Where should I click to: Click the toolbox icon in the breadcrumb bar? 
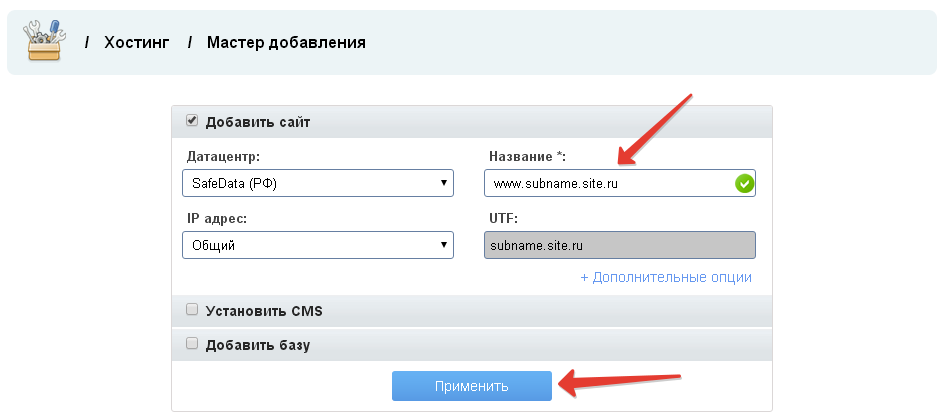44,42
